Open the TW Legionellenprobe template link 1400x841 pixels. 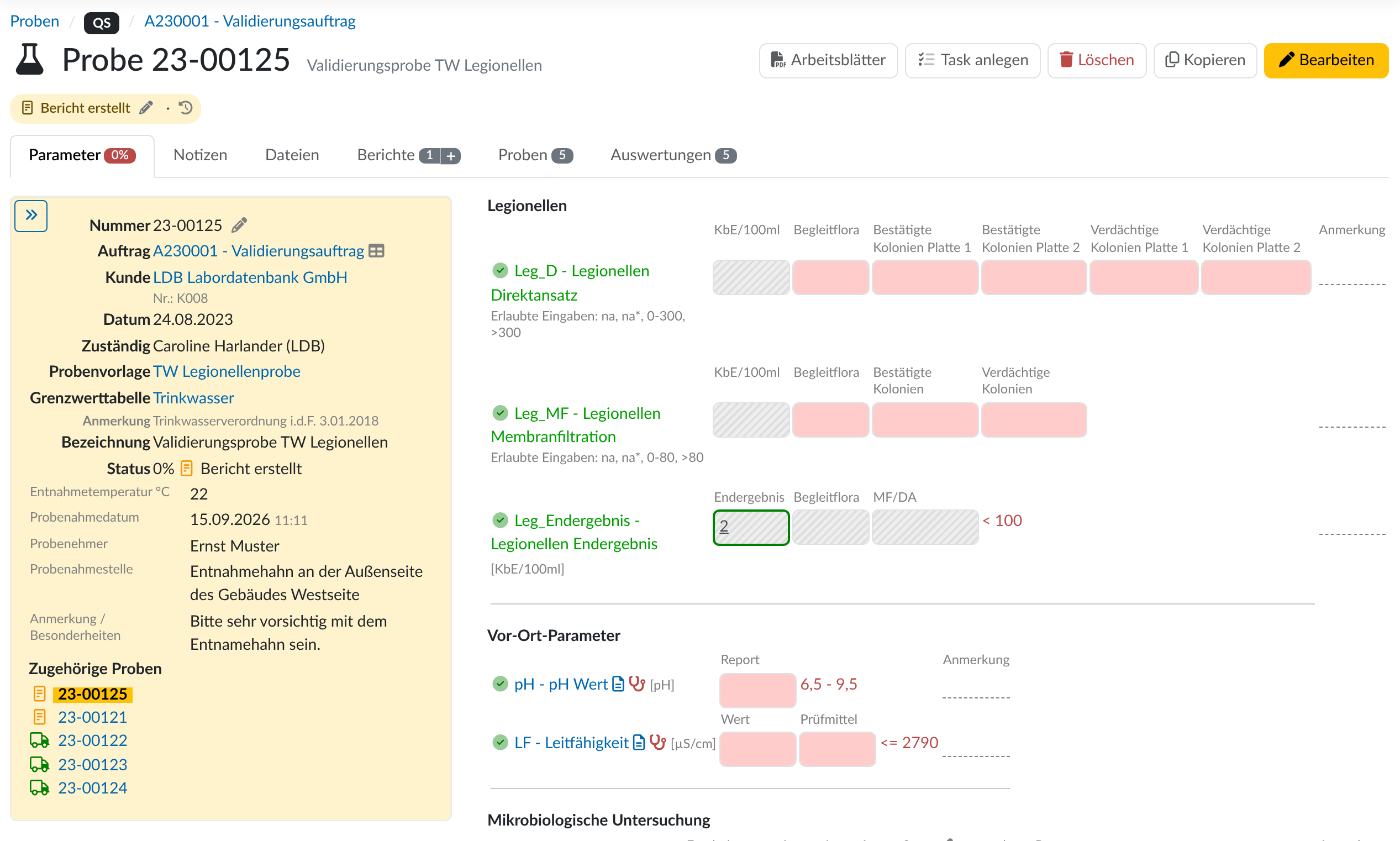click(x=227, y=371)
